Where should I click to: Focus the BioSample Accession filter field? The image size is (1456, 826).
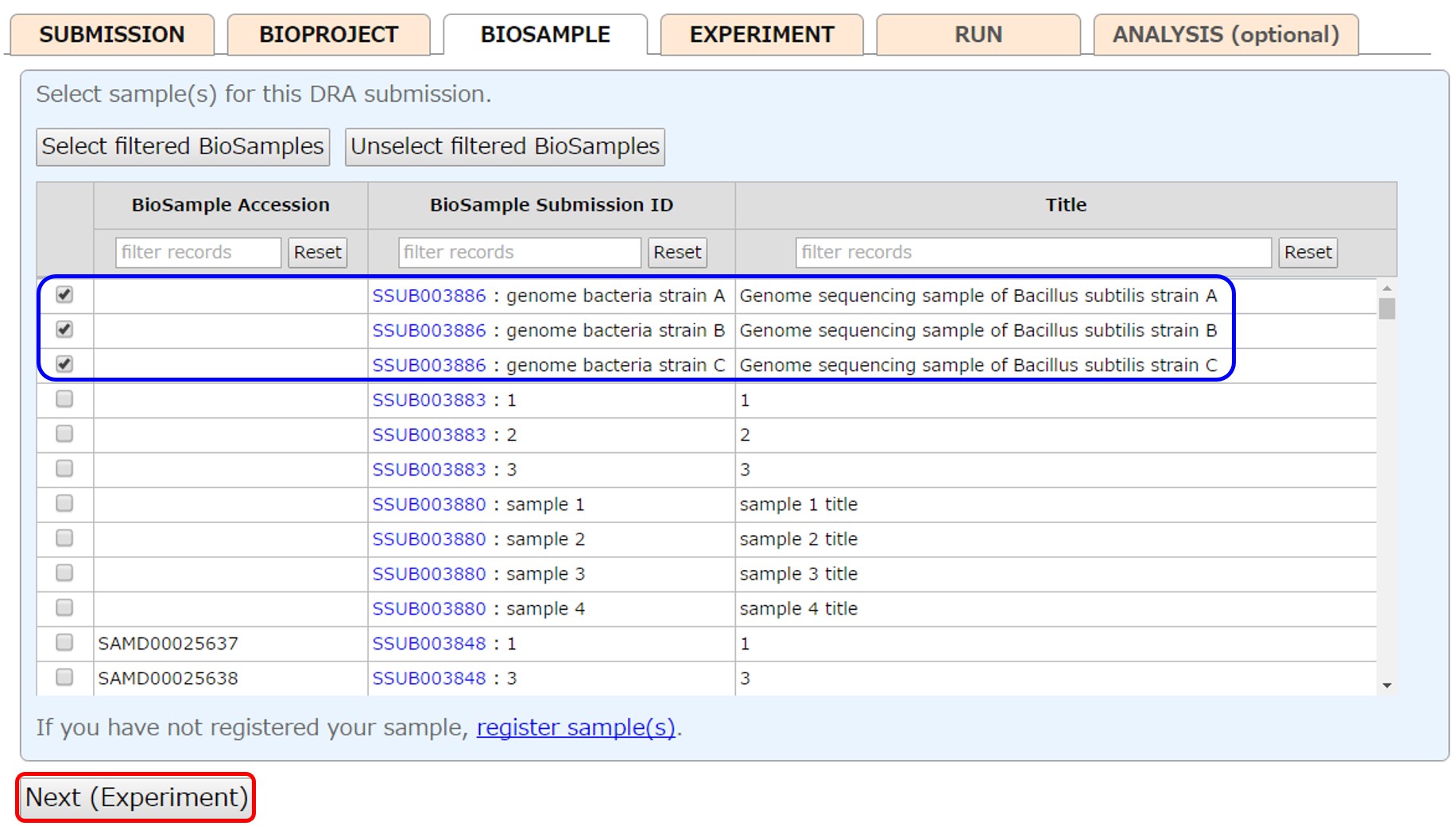click(198, 253)
